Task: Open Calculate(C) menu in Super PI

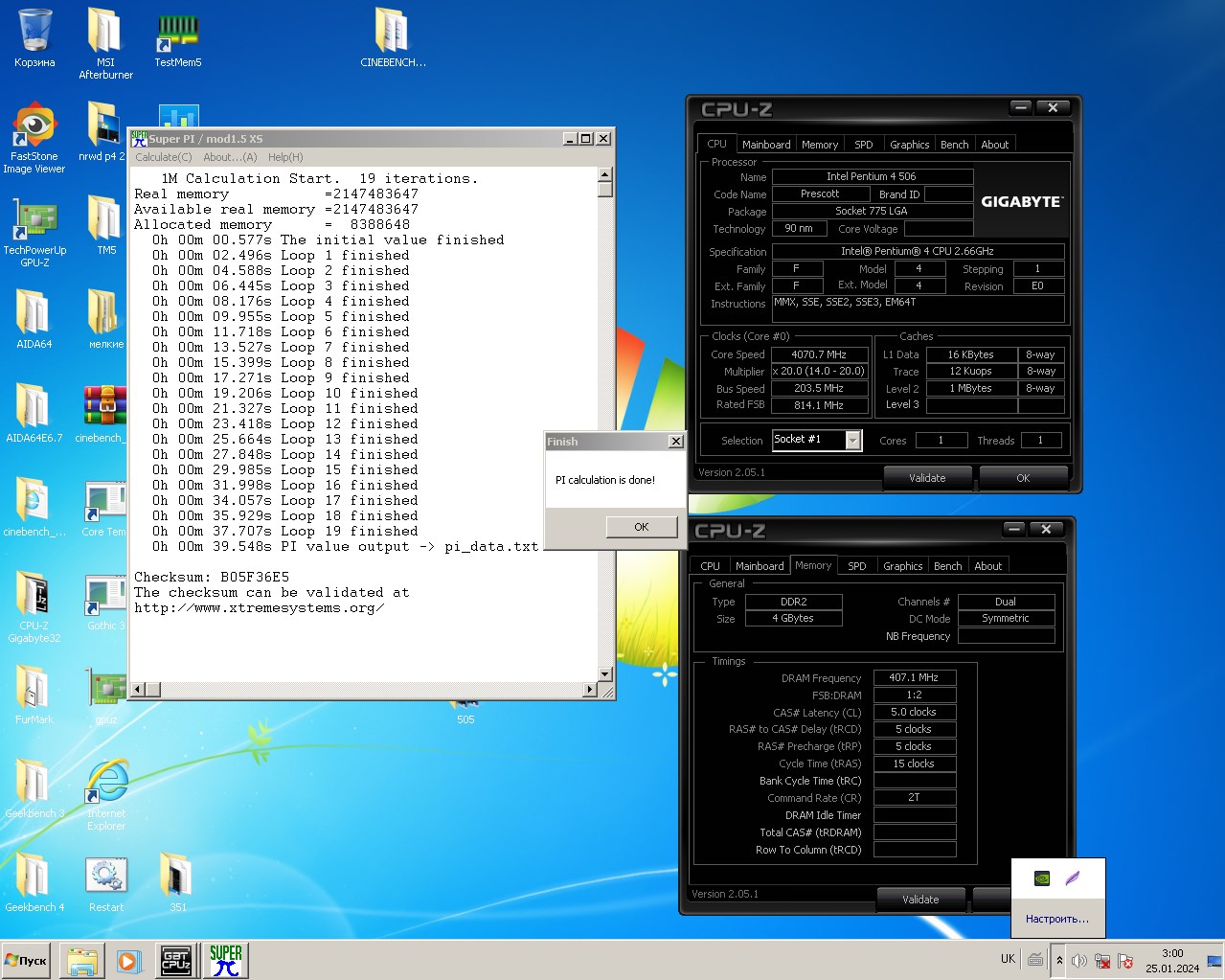Action: tap(163, 157)
